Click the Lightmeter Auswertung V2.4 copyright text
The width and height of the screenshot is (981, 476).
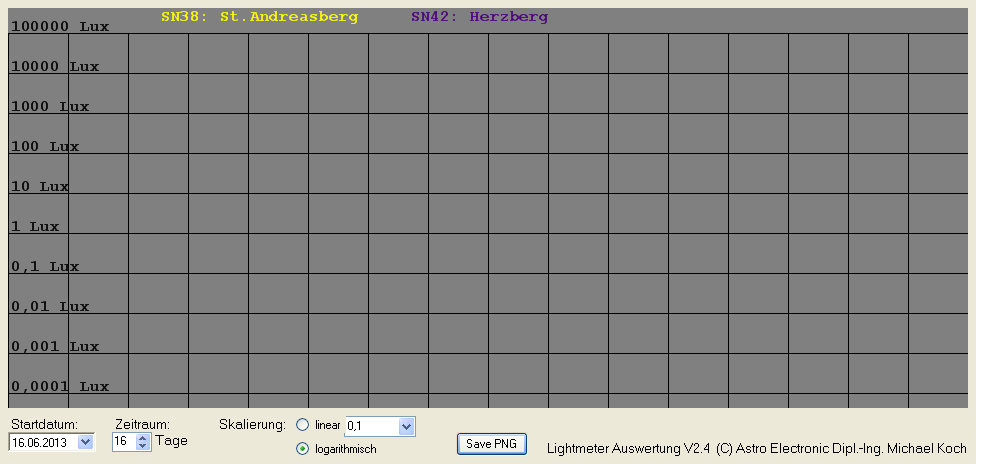pyautogui.click(x=756, y=448)
